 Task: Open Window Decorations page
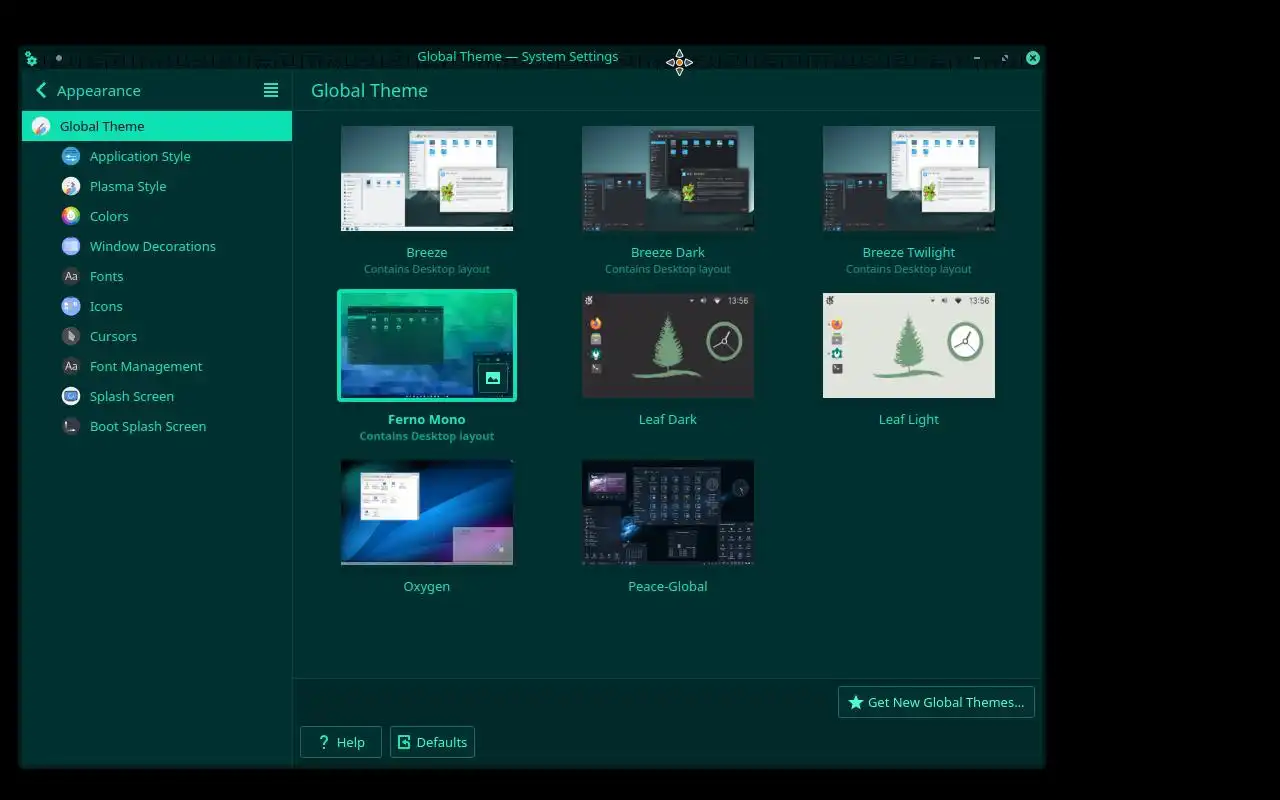157,246
